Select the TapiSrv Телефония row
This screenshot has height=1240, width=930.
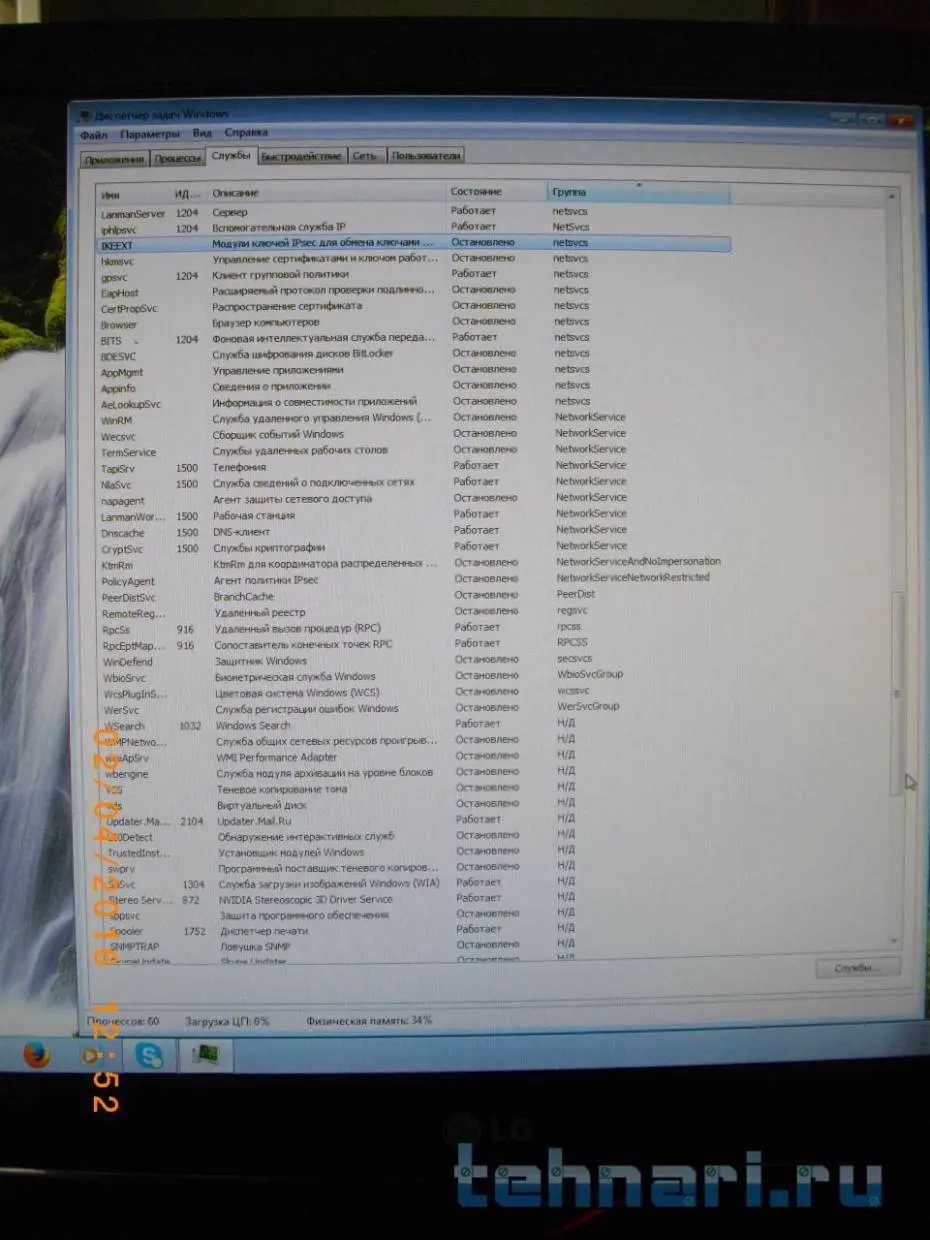pyautogui.click(x=414, y=467)
